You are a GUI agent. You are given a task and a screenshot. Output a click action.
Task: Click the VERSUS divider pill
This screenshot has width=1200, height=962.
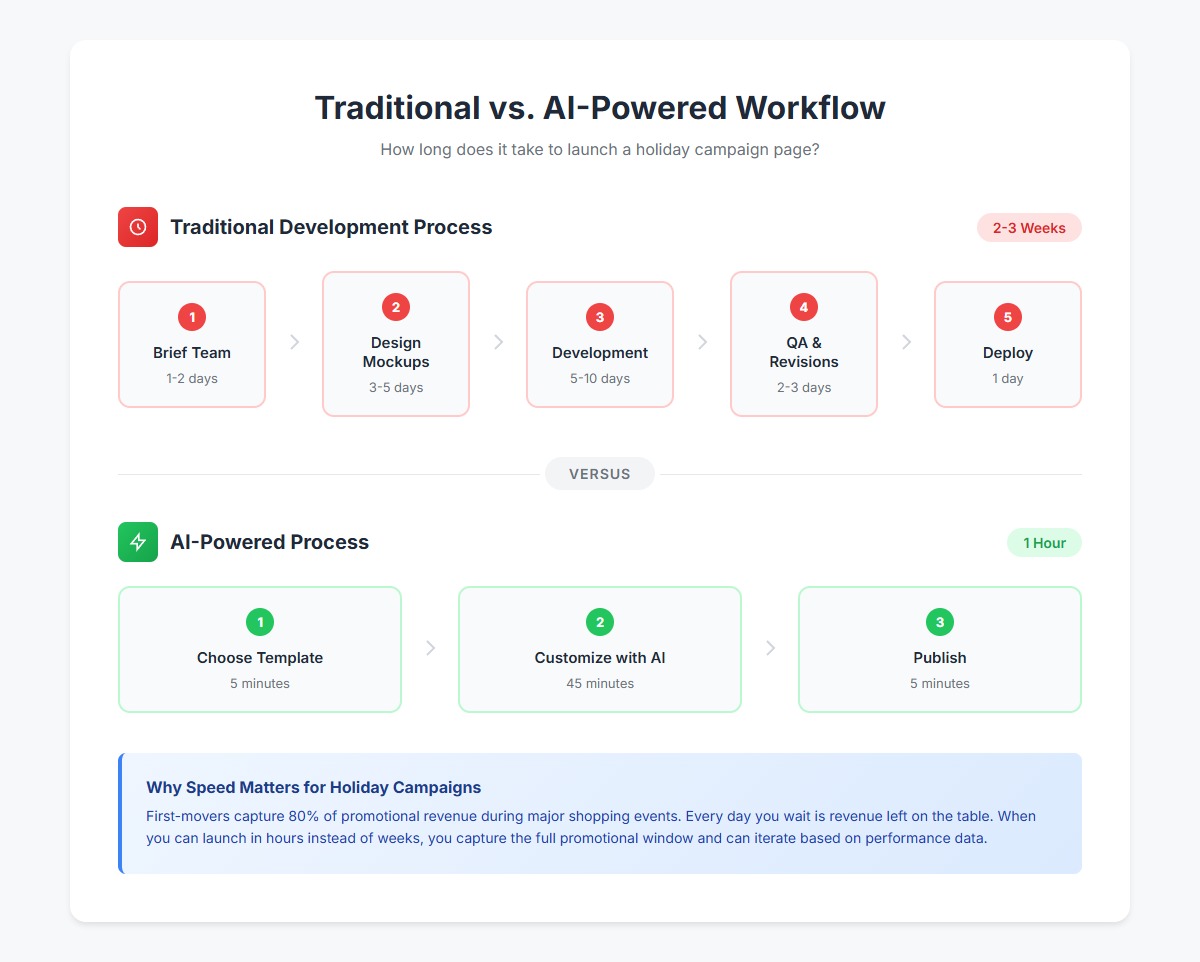pyautogui.click(x=600, y=474)
